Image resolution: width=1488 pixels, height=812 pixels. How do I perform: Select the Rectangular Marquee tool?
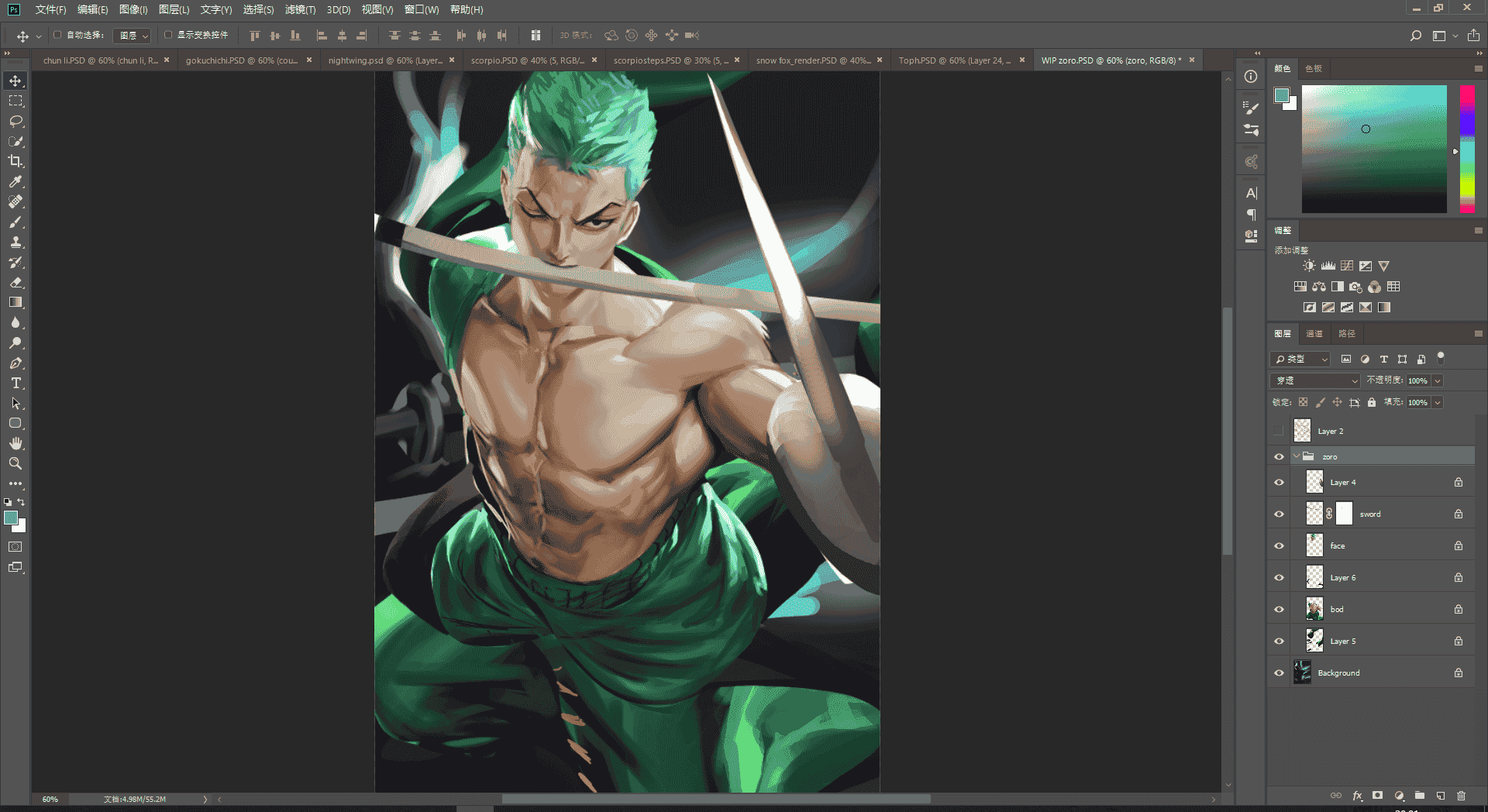click(x=15, y=101)
